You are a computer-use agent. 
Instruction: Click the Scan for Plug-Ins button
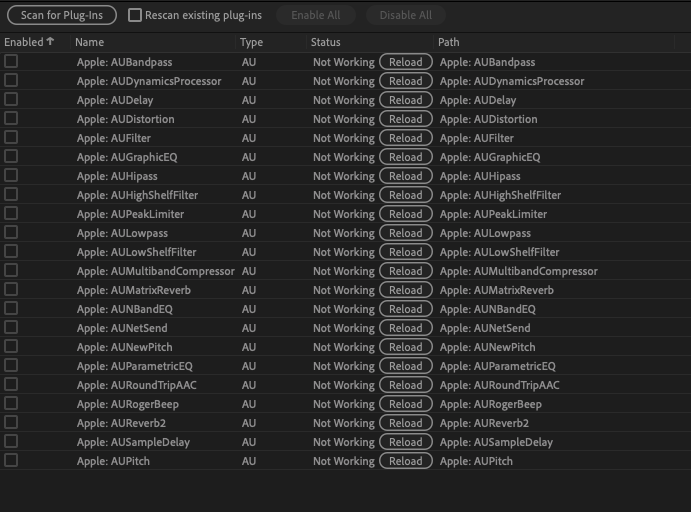(62, 16)
